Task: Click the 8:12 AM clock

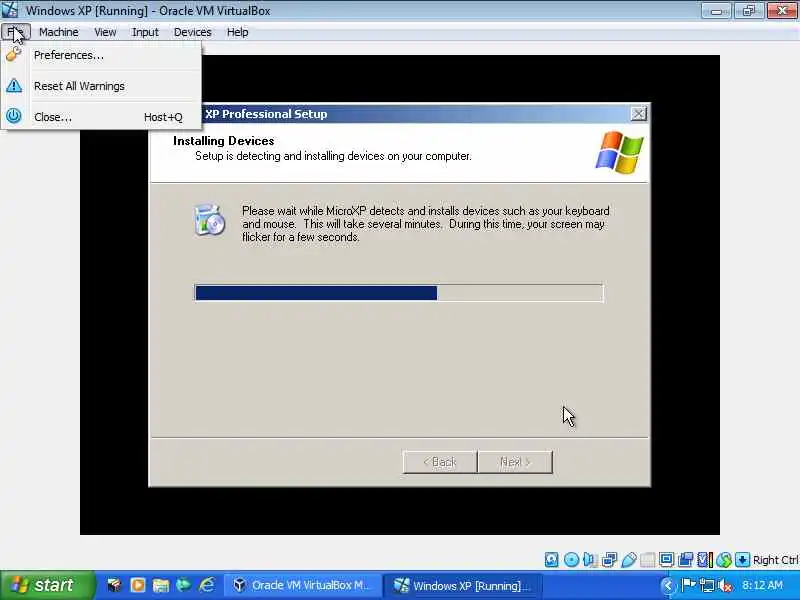Action: coord(762,585)
